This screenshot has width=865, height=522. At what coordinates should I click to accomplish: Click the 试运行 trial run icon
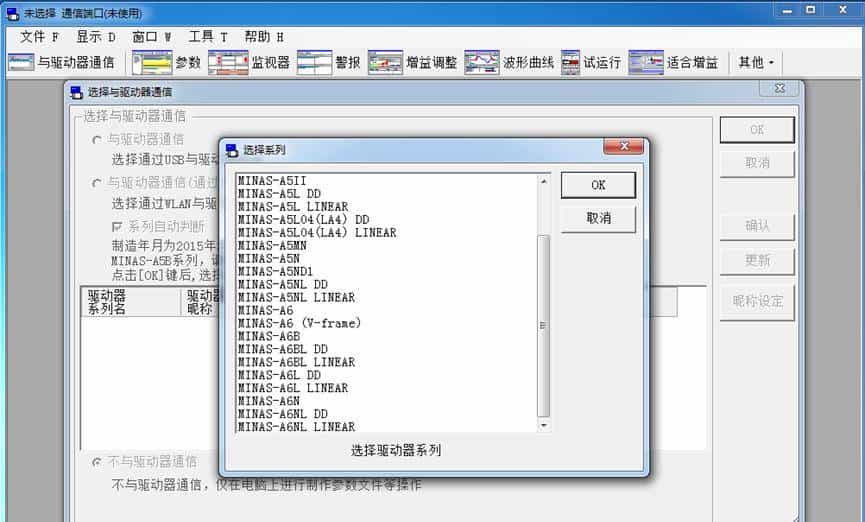pos(570,62)
